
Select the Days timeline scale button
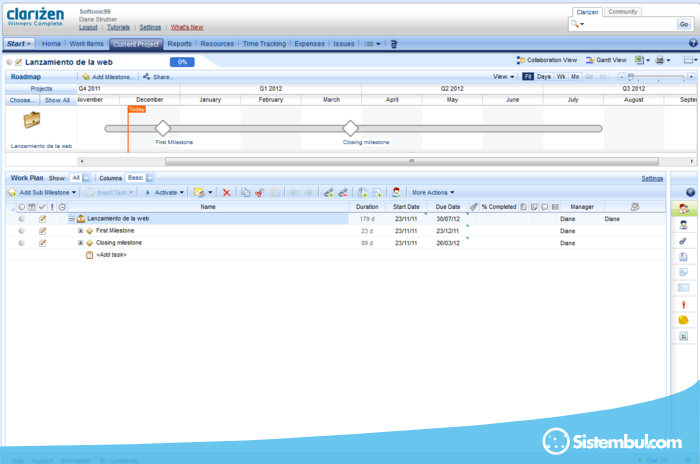[x=543, y=76]
